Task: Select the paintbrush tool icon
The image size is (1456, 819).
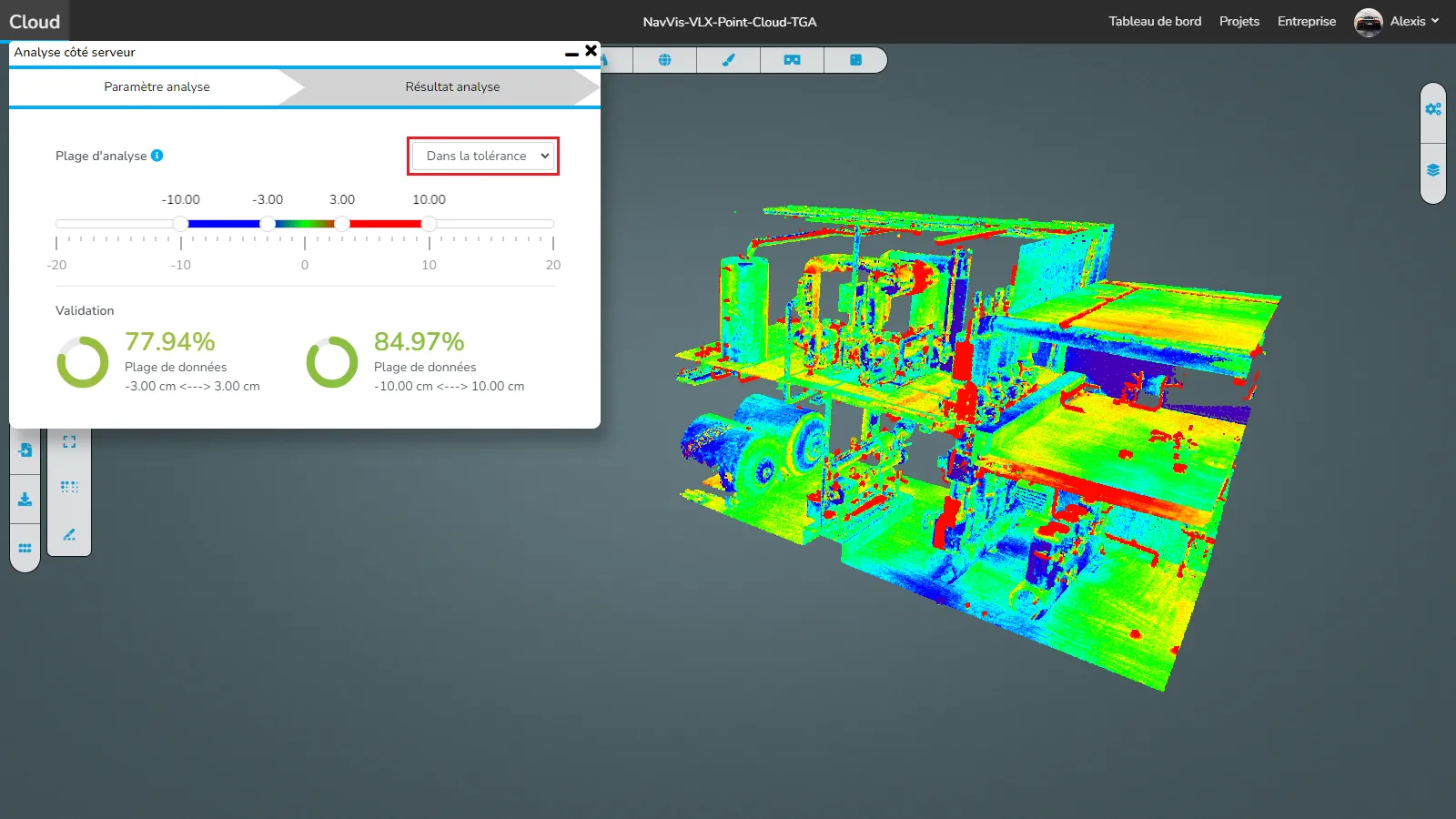Action: pyautogui.click(x=728, y=60)
